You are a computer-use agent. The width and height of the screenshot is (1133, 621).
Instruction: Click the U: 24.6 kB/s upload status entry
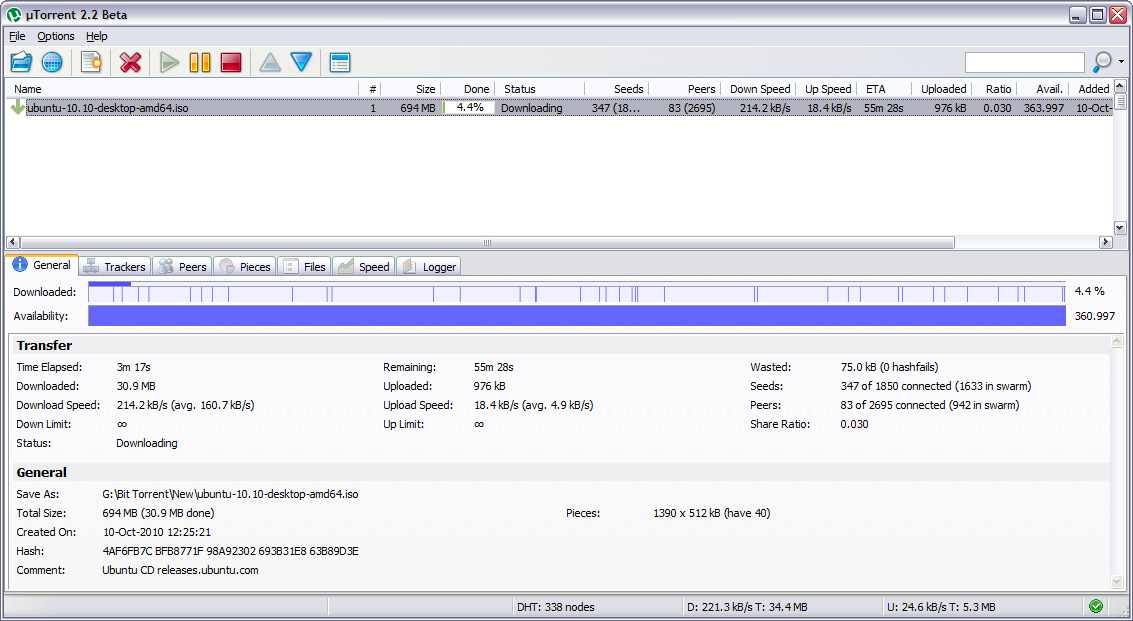942,607
